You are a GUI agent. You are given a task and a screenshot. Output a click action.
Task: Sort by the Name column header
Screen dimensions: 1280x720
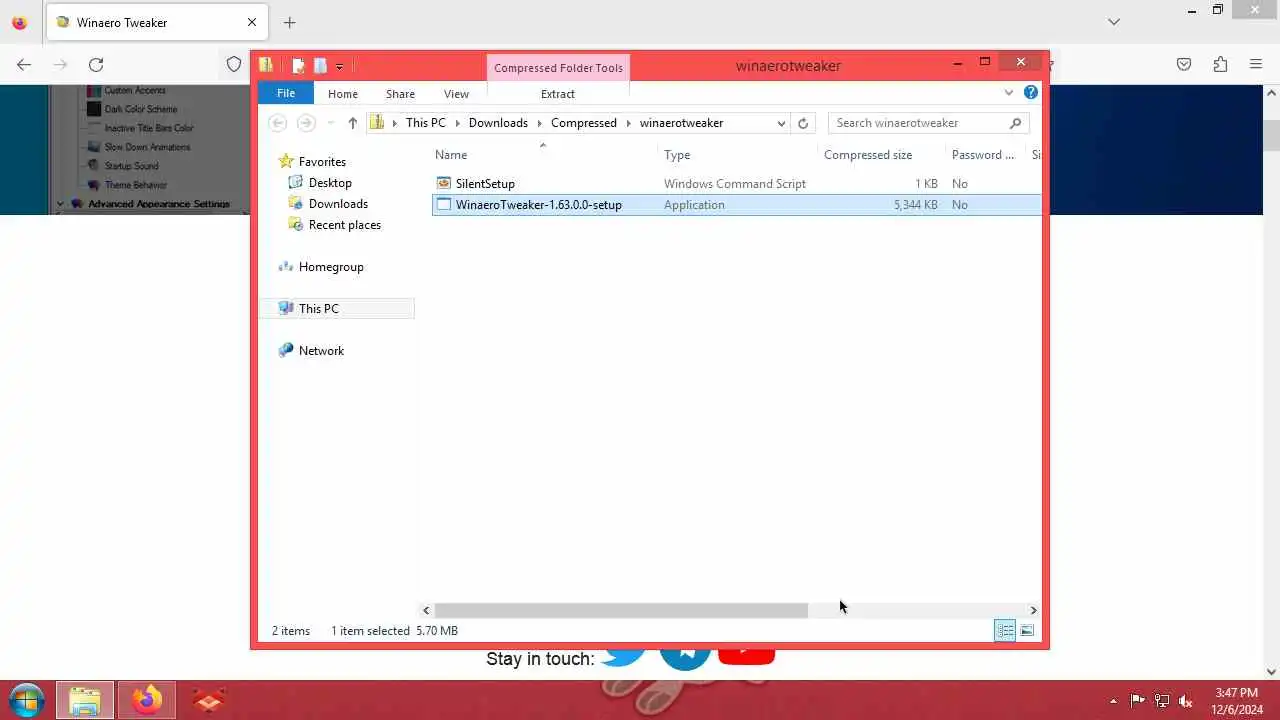(451, 155)
